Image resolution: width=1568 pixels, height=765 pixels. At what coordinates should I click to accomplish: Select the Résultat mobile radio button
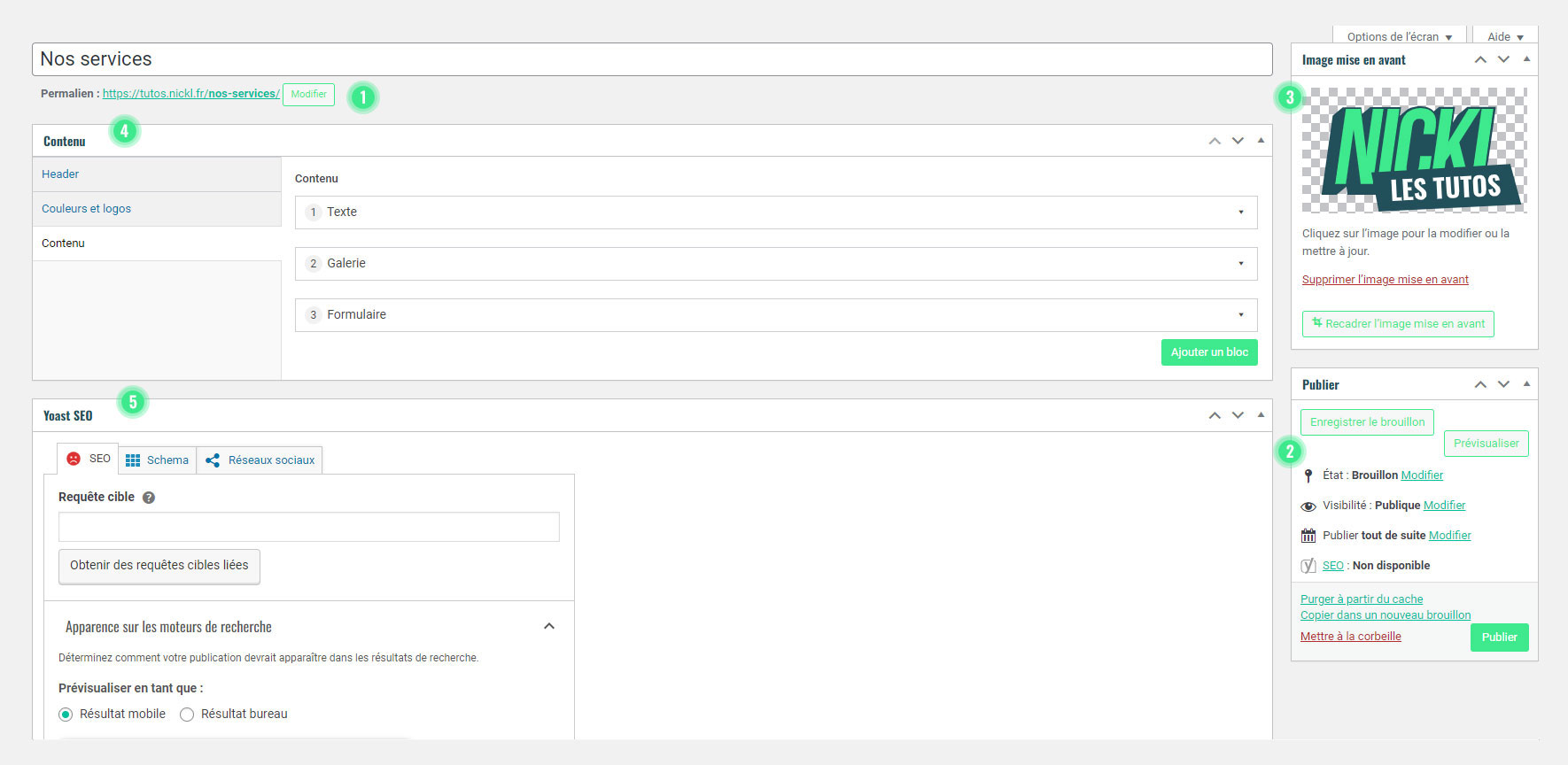coord(66,715)
